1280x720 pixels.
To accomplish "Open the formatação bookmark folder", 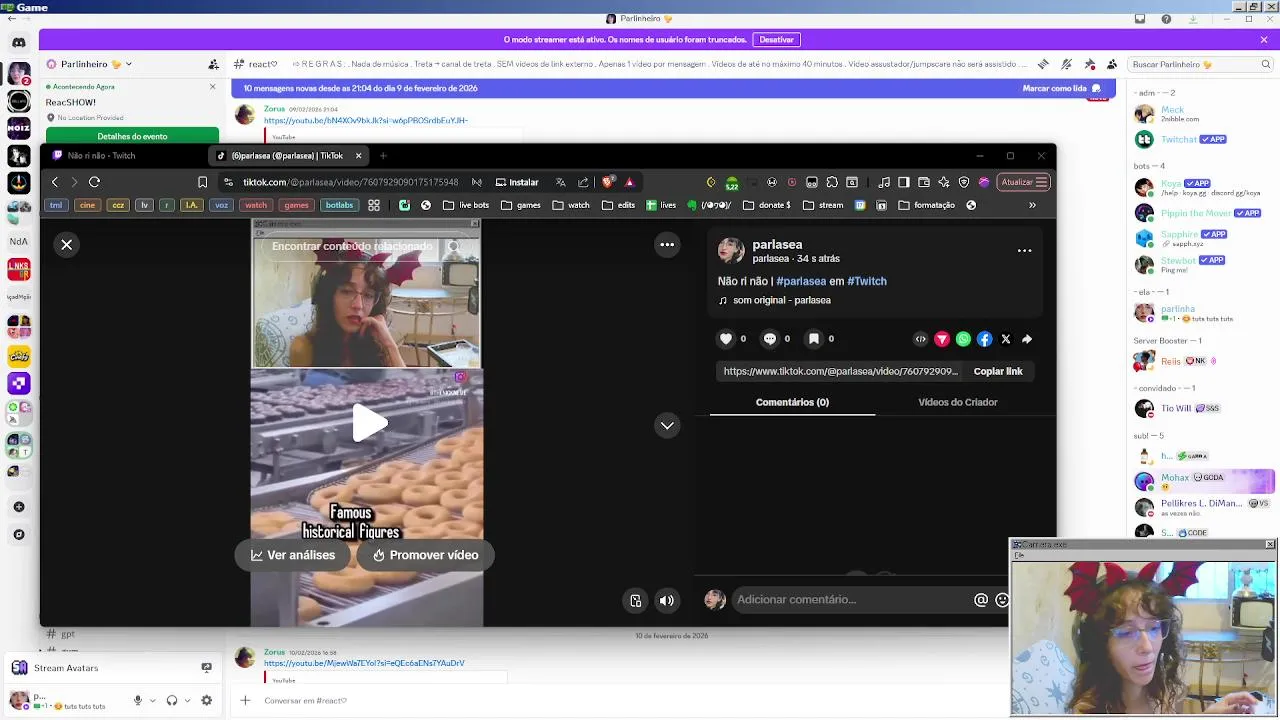I will point(926,205).
